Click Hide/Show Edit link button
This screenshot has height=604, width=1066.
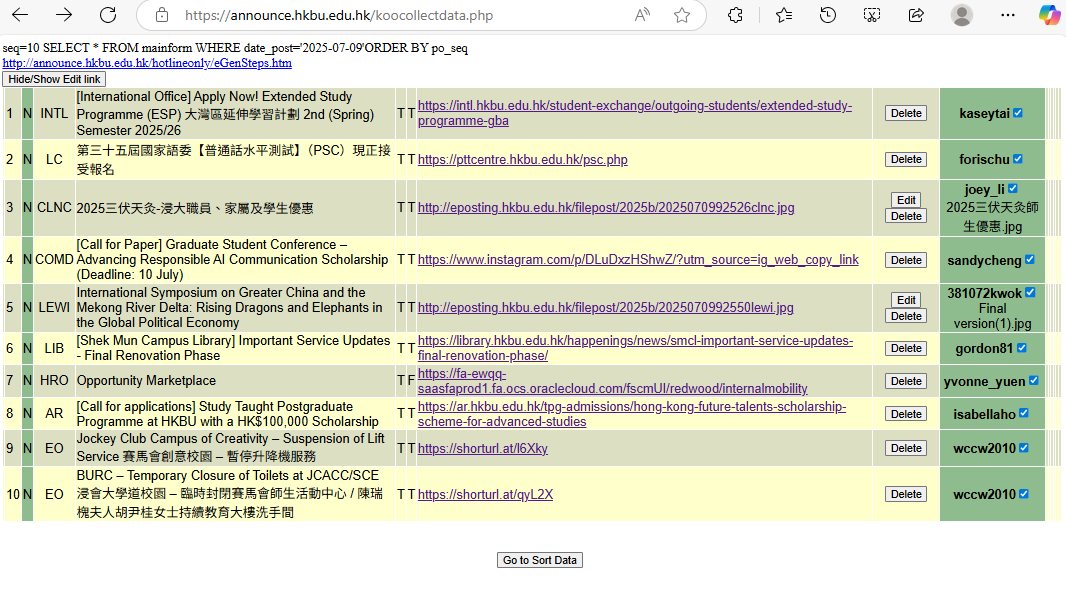tap(54, 79)
